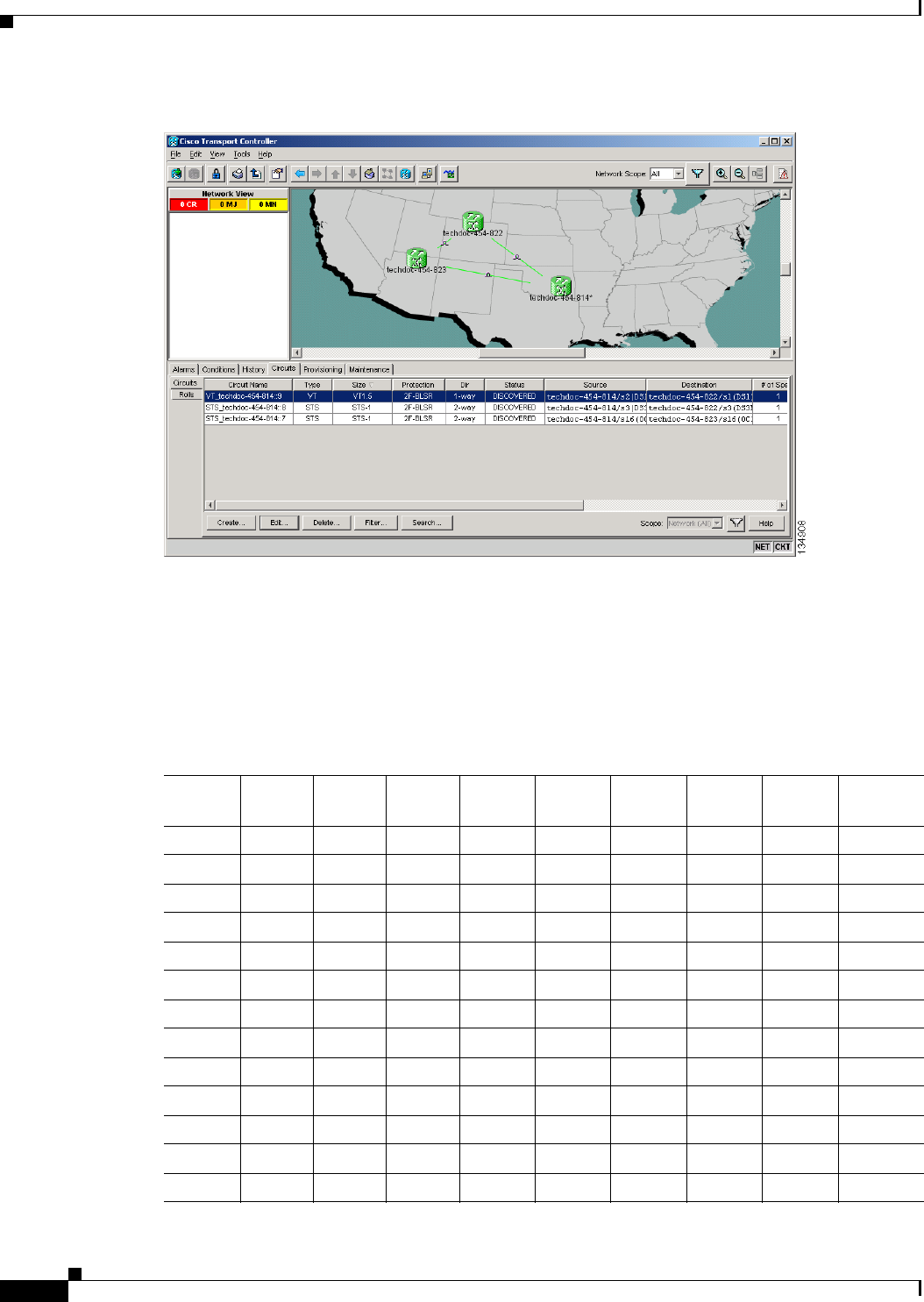The height and width of the screenshot is (1302, 924).
Task: Switch to the Provisioning tab
Action: point(323,369)
